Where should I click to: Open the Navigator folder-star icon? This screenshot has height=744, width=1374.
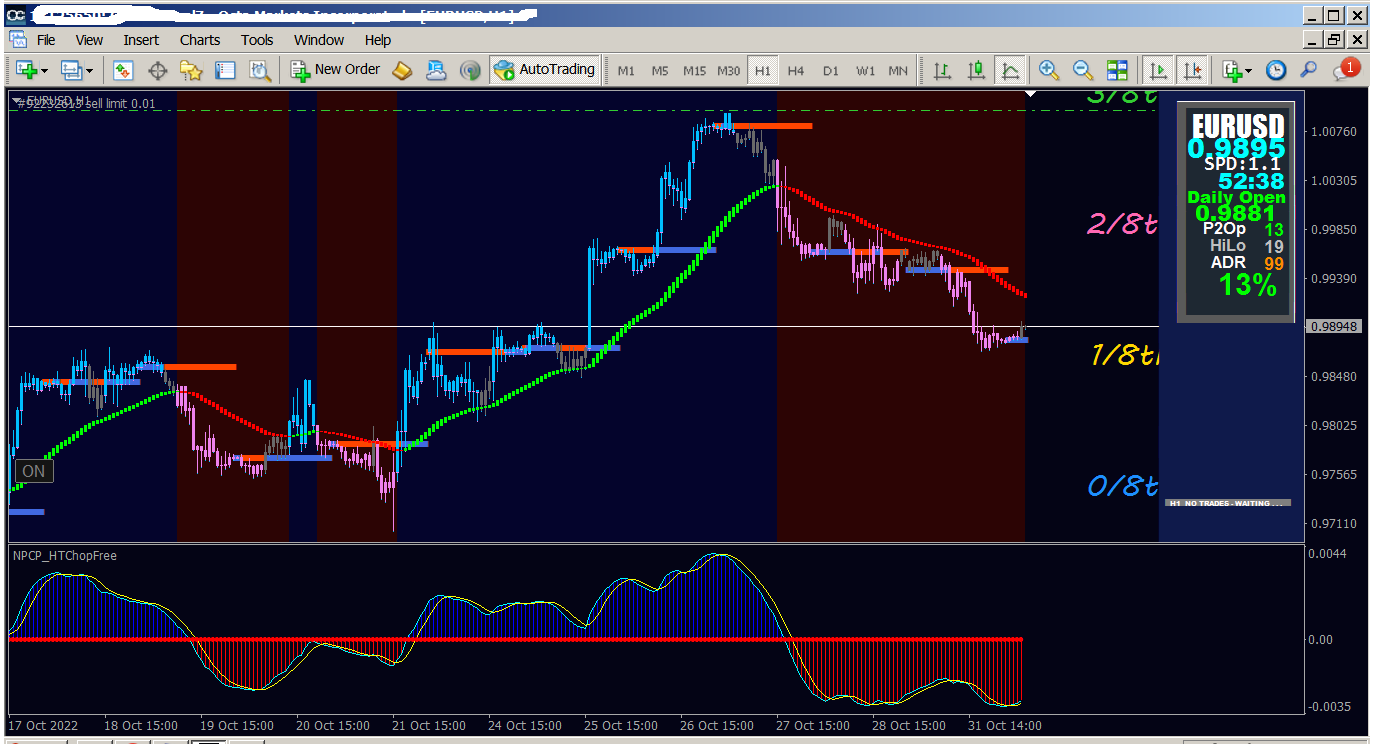[191, 70]
